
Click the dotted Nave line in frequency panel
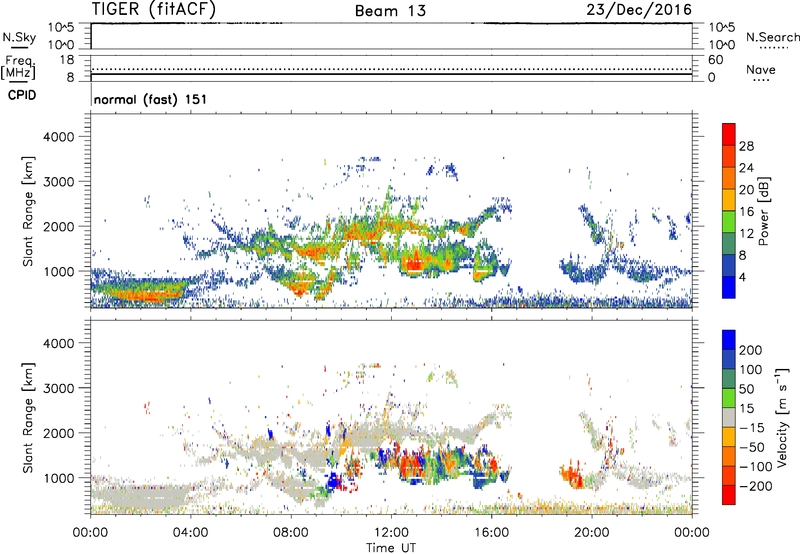coord(391,69)
